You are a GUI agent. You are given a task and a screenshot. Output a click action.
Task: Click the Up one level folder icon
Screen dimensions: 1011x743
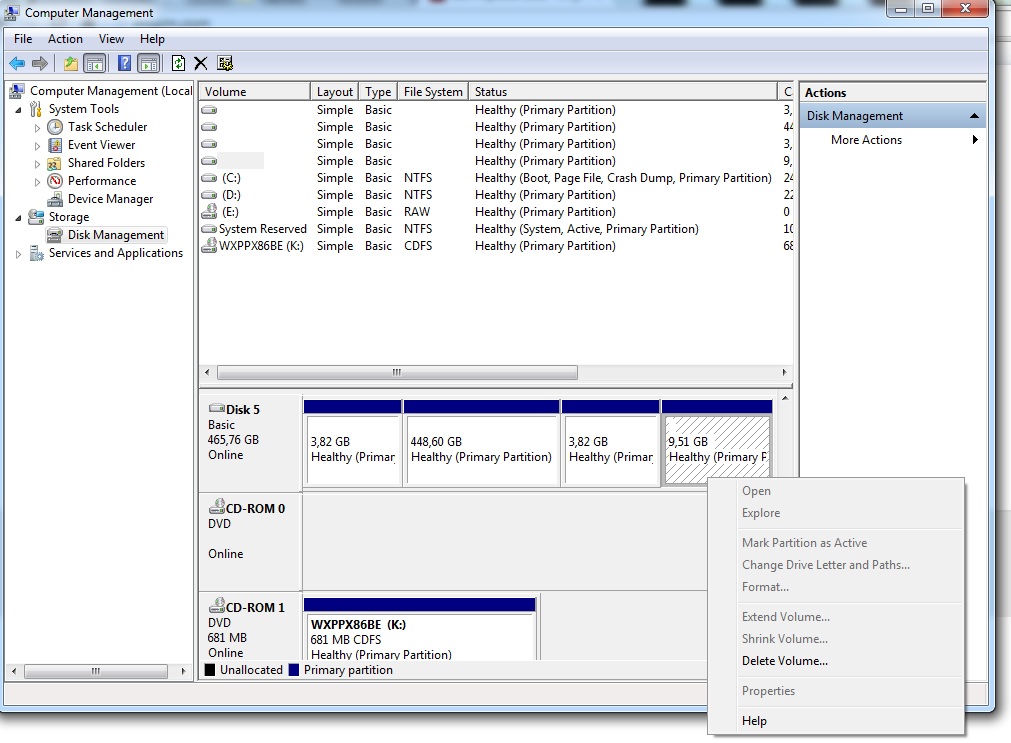coord(70,63)
